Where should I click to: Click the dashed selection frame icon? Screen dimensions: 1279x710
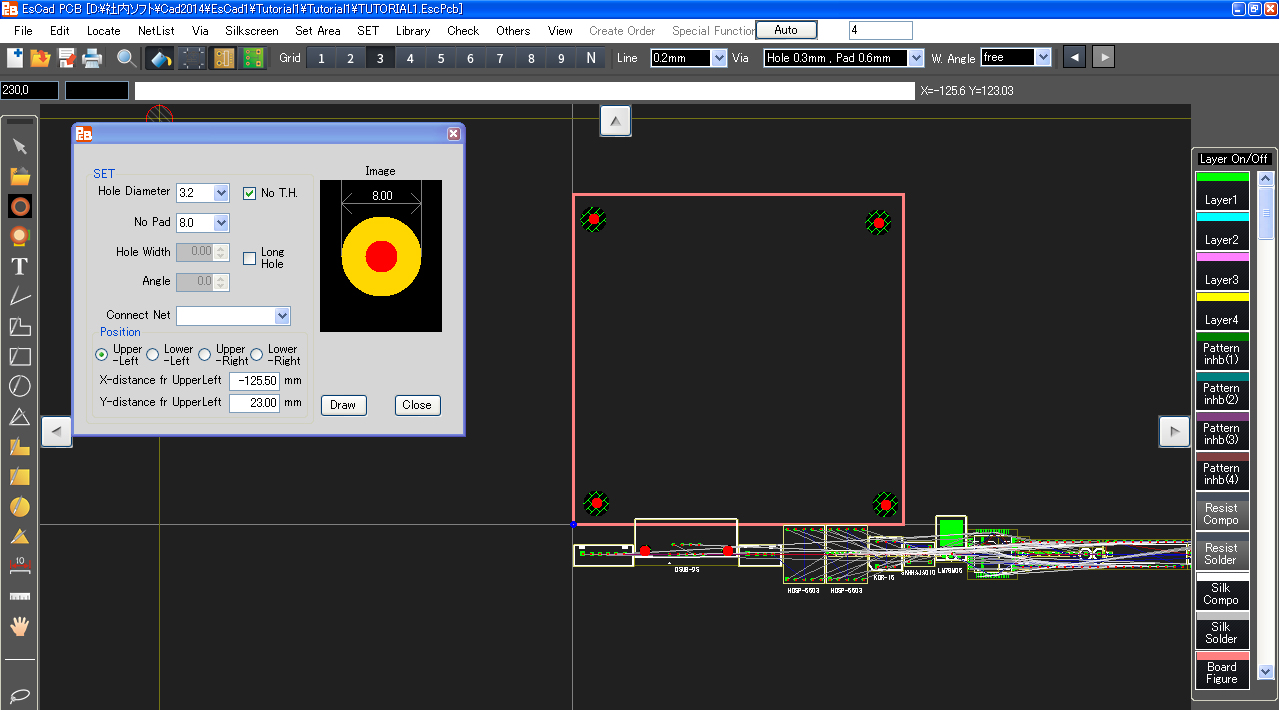193,58
